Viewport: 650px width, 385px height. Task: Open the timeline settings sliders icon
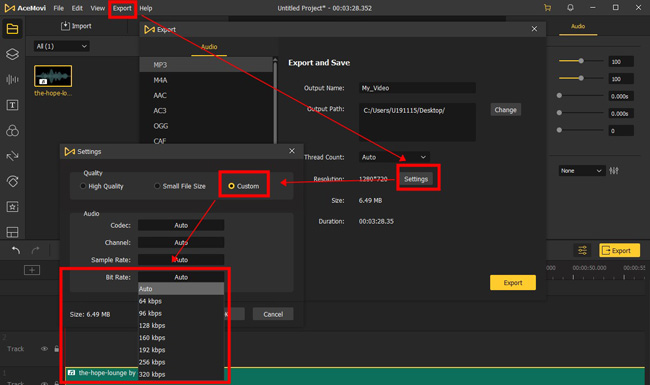(x=582, y=250)
